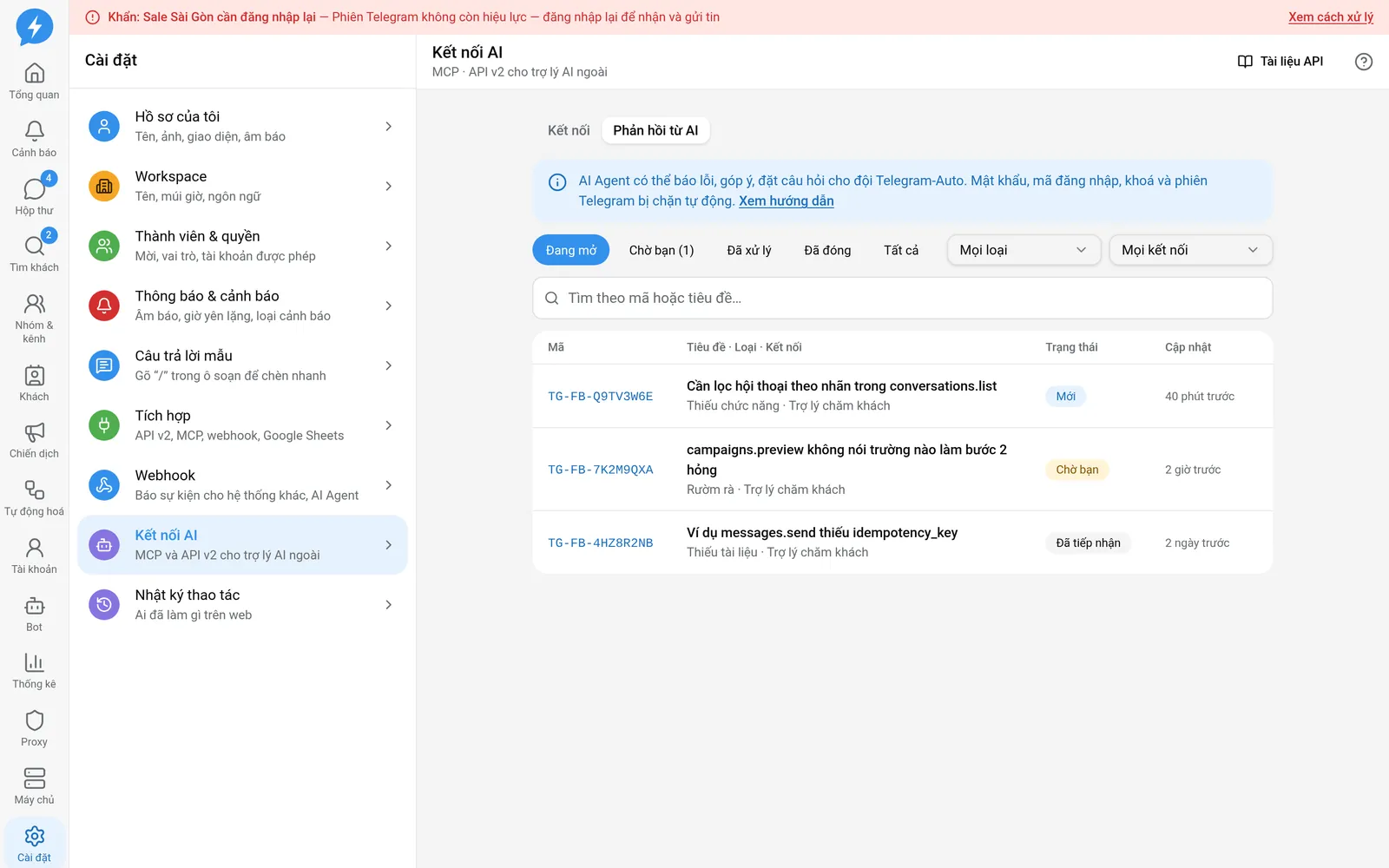The width and height of the screenshot is (1389, 868).
Task: Open Proxy shield icon
Action: pos(34,729)
